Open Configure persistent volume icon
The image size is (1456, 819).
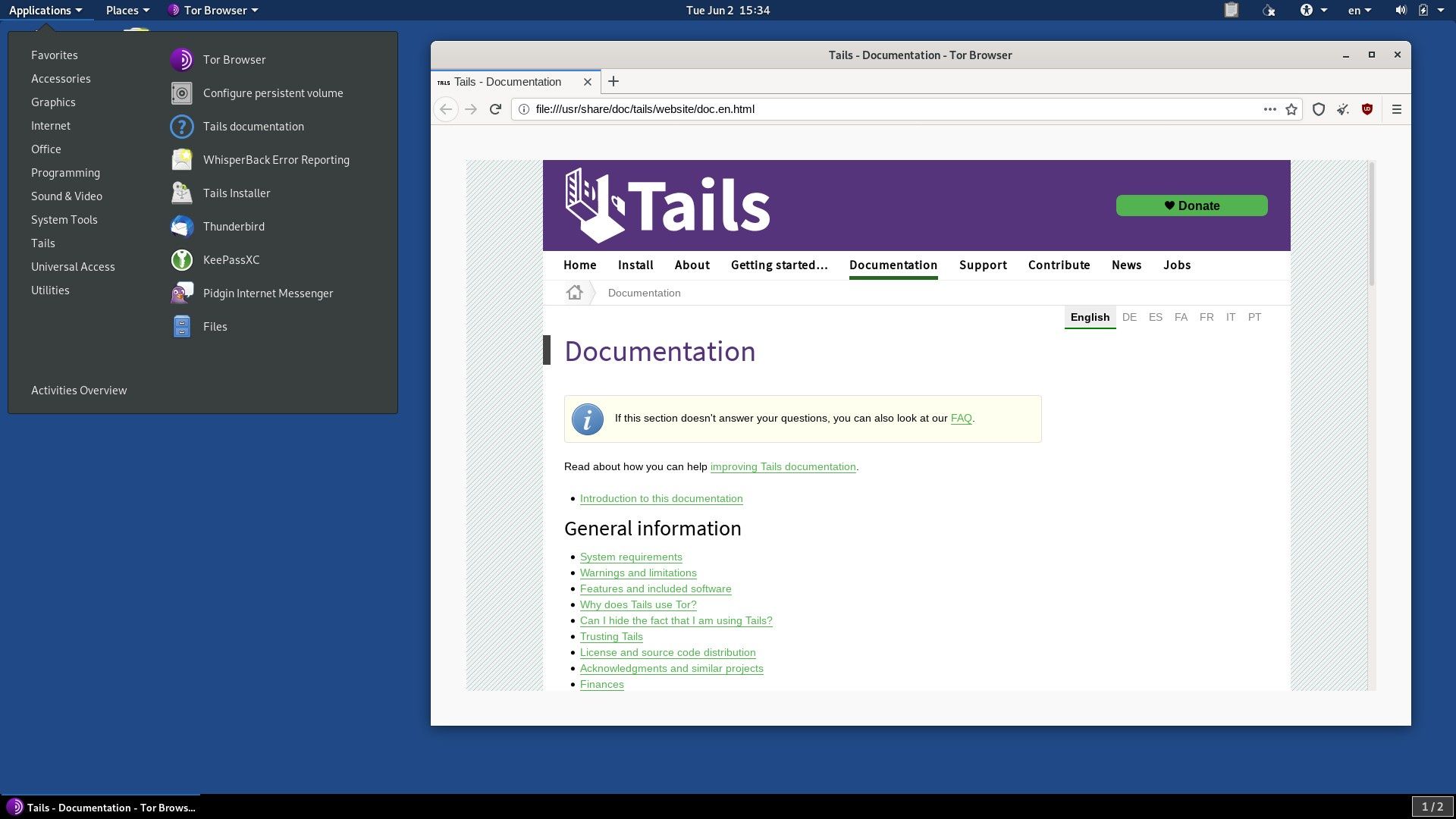point(181,93)
